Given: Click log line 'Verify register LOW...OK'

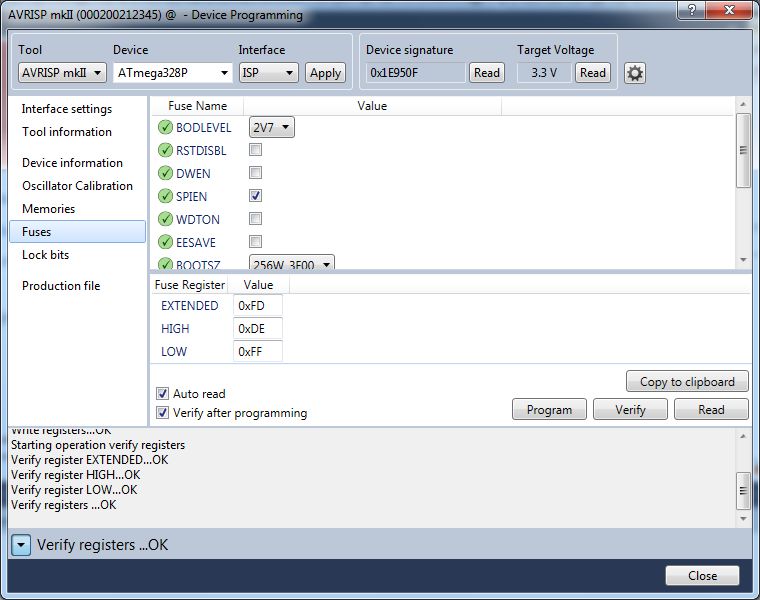Looking at the screenshot, I should 74,490.
